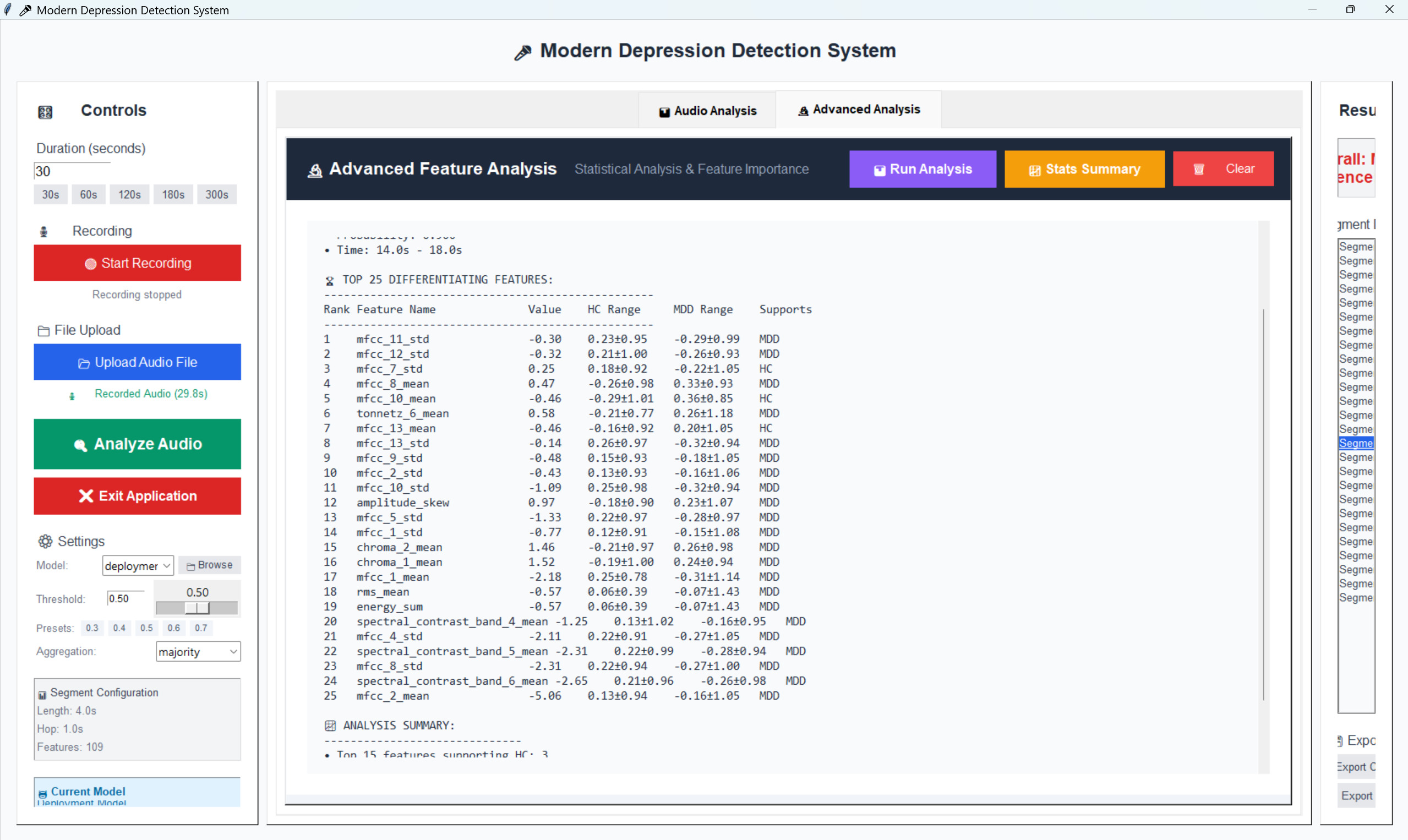
Task: Click the microscope icon beside Advanced Feature Analysis
Action: point(315,170)
